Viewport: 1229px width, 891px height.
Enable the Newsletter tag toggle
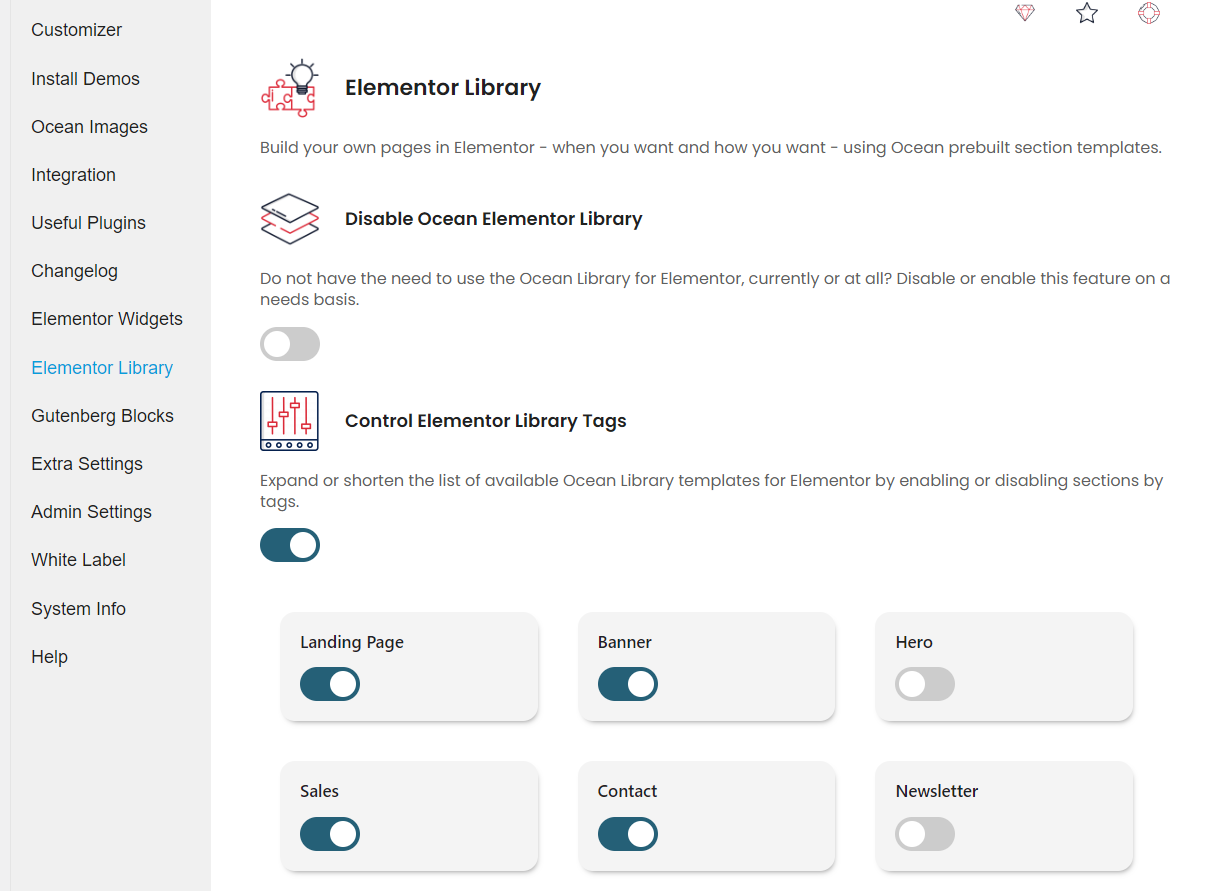pos(925,834)
